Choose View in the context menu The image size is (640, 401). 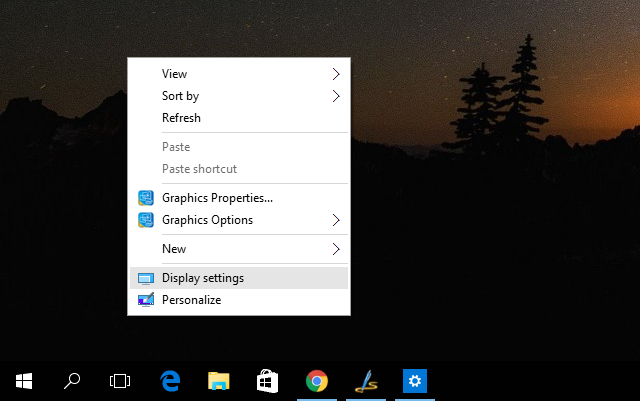tap(239, 74)
